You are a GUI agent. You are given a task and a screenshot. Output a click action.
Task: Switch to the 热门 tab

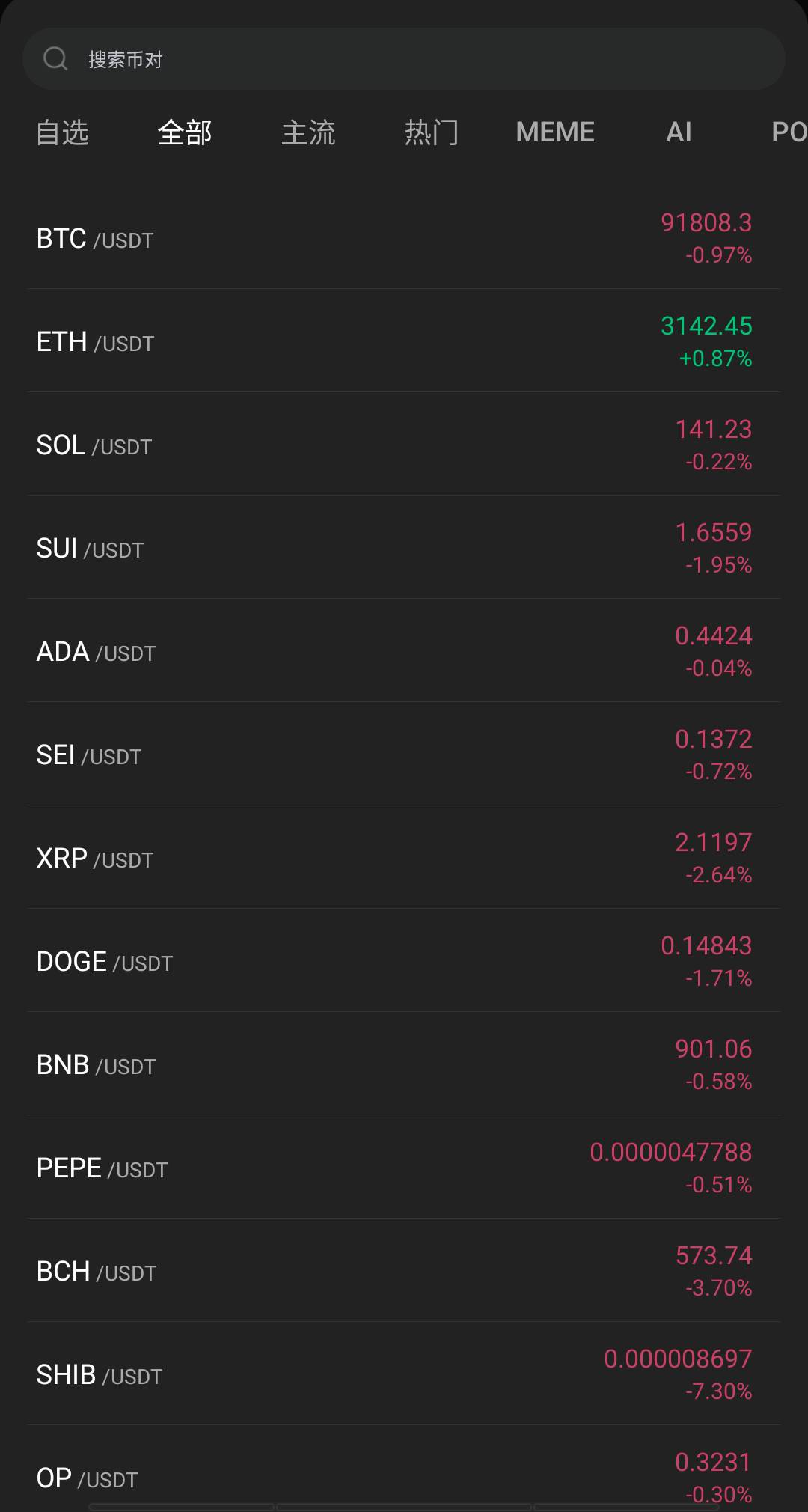(432, 132)
